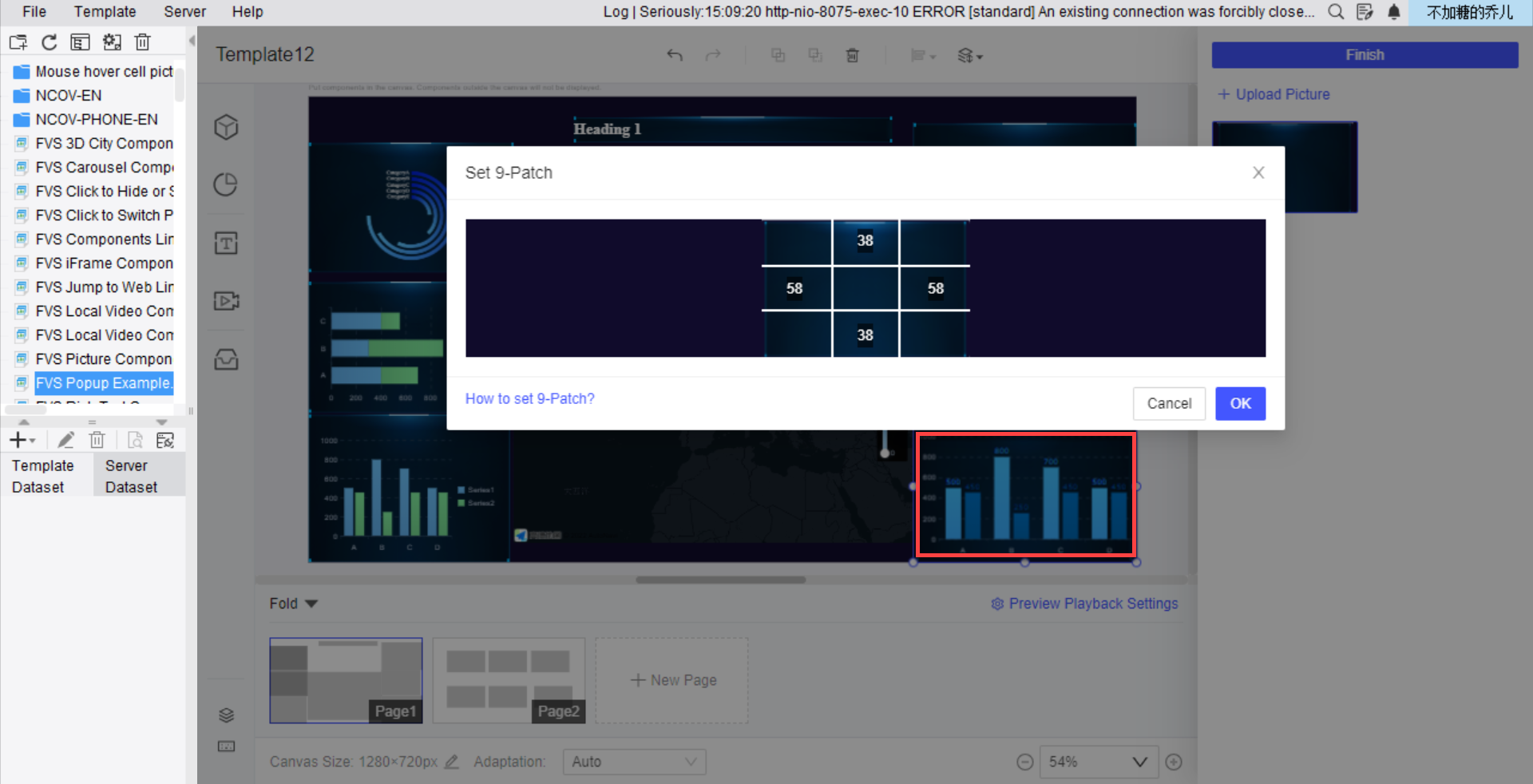Open the Adaptation dropdown set to Auto
This screenshot has width=1533, height=784.
click(x=633, y=762)
